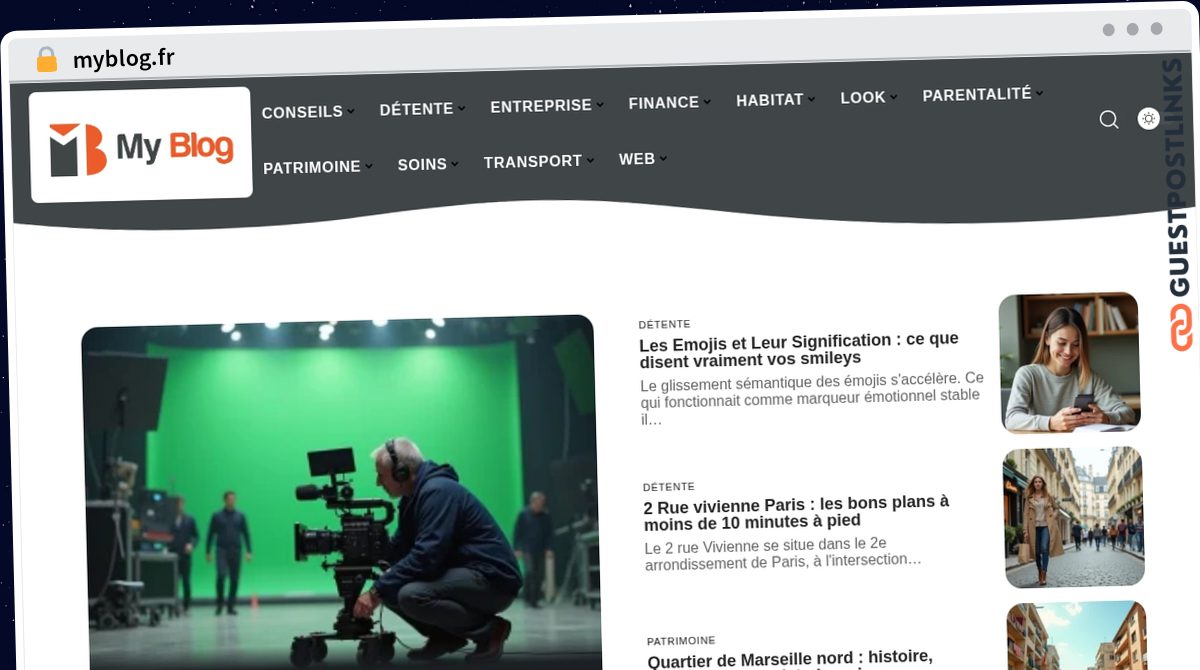Image resolution: width=1200 pixels, height=670 pixels.
Task: Expand the chevron next to DÉTENTE menu
Action: (461, 107)
